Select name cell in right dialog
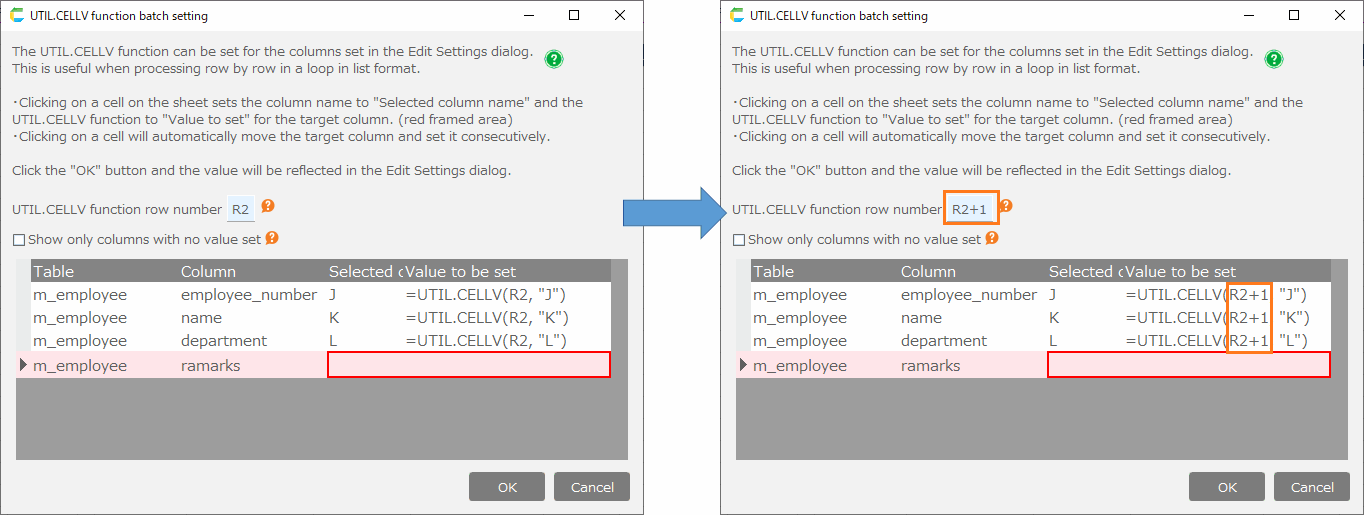 pos(972,317)
